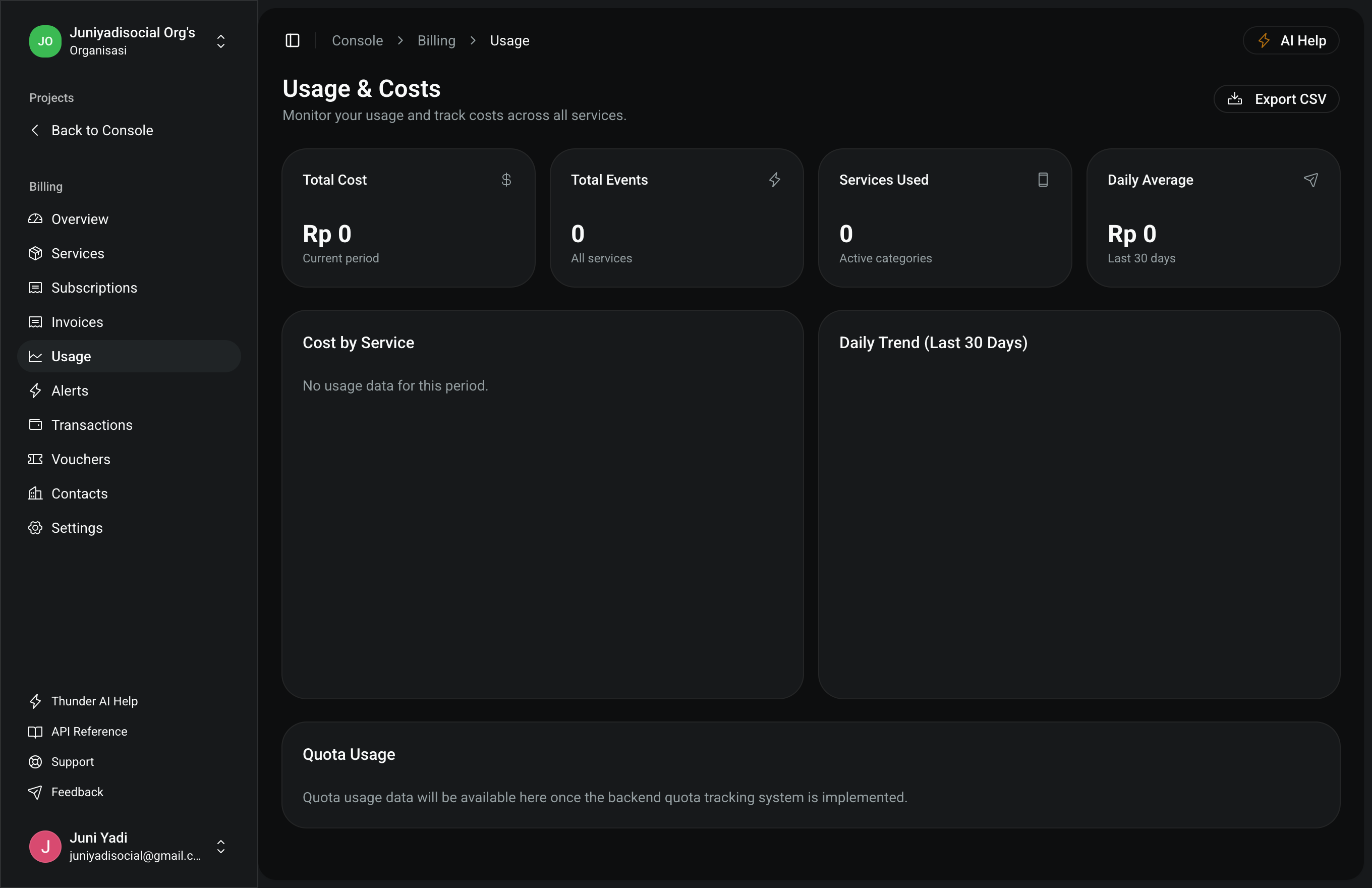Click Billing in the breadcrumb

point(436,40)
